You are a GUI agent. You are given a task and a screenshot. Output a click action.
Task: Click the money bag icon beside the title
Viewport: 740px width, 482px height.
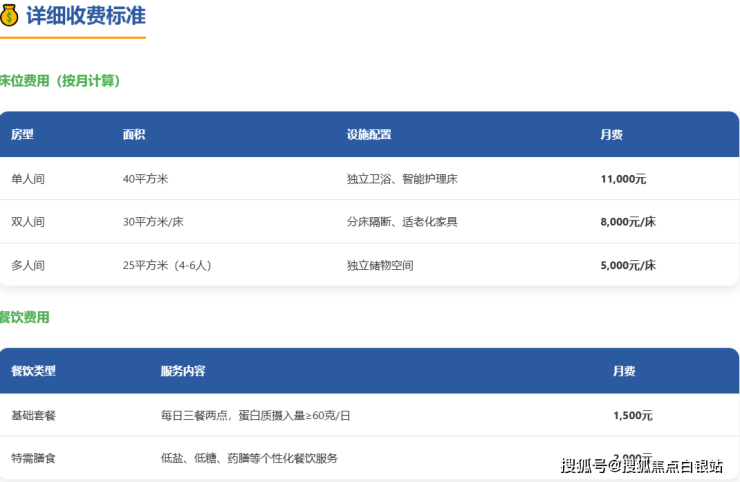tap(10, 15)
